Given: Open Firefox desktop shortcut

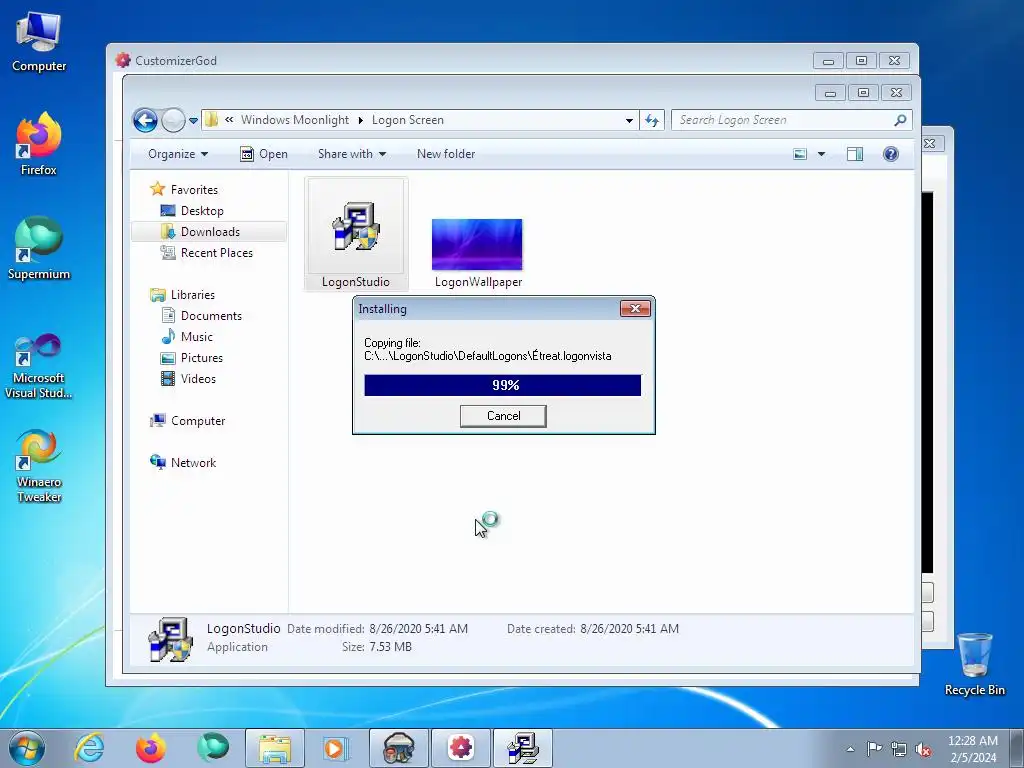Looking at the screenshot, I should click(x=39, y=144).
